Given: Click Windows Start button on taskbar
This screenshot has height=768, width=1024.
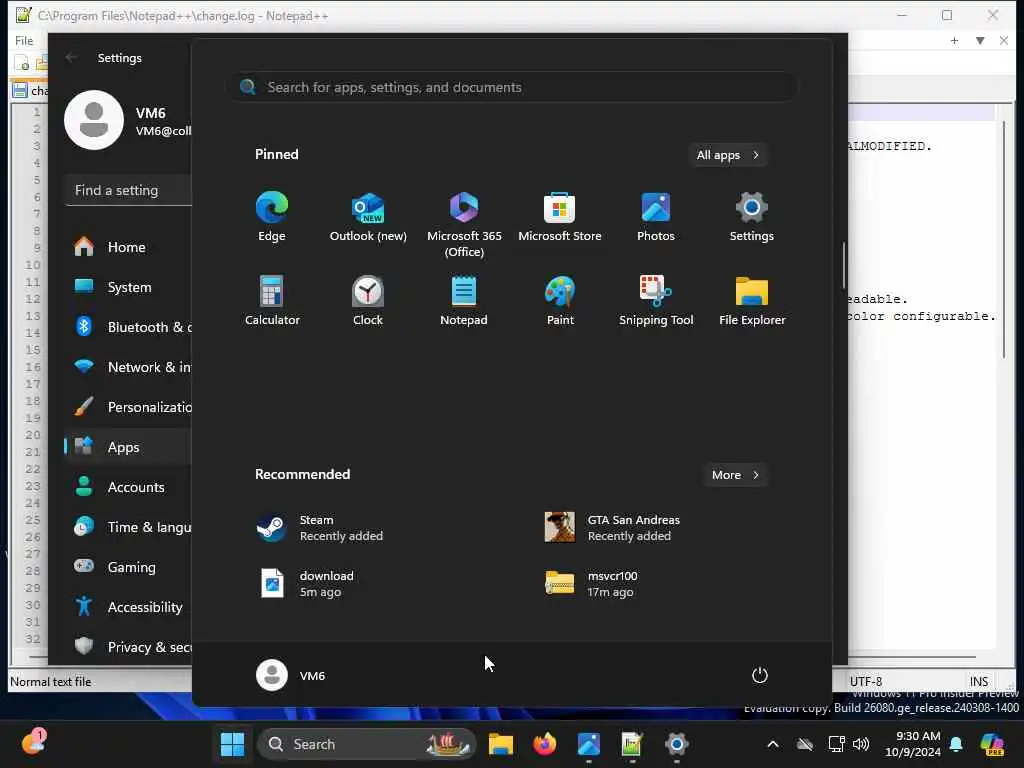Looking at the screenshot, I should [232, 744].
